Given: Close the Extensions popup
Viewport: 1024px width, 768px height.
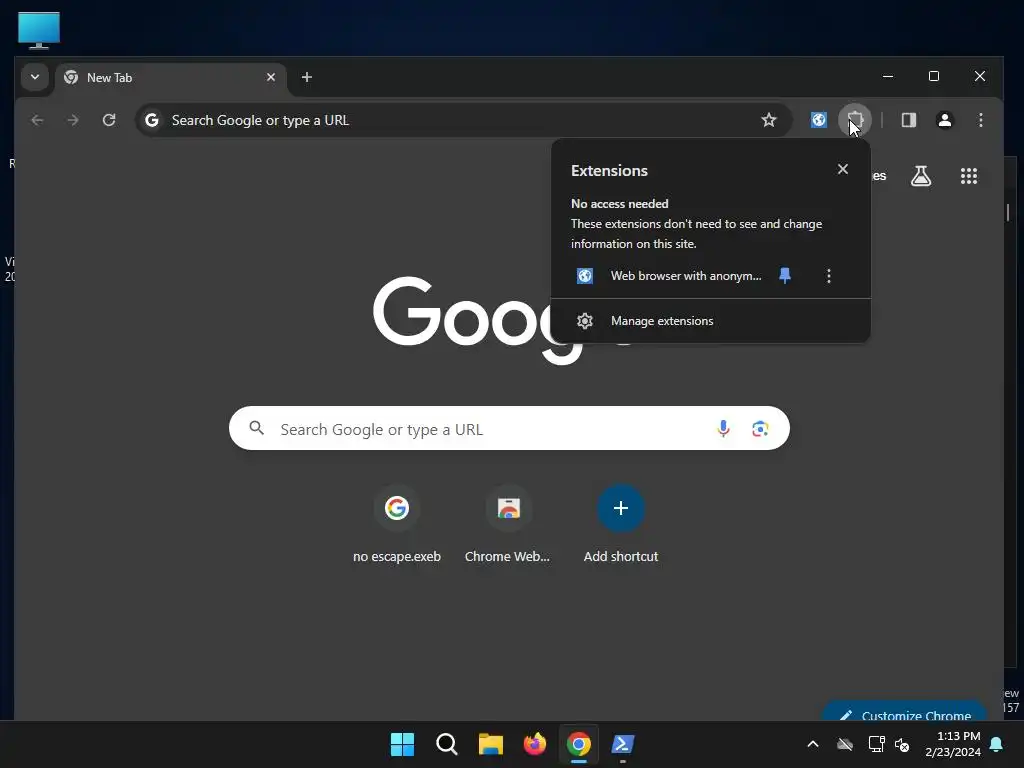Looking at the screenshot, I should [842, 169].
